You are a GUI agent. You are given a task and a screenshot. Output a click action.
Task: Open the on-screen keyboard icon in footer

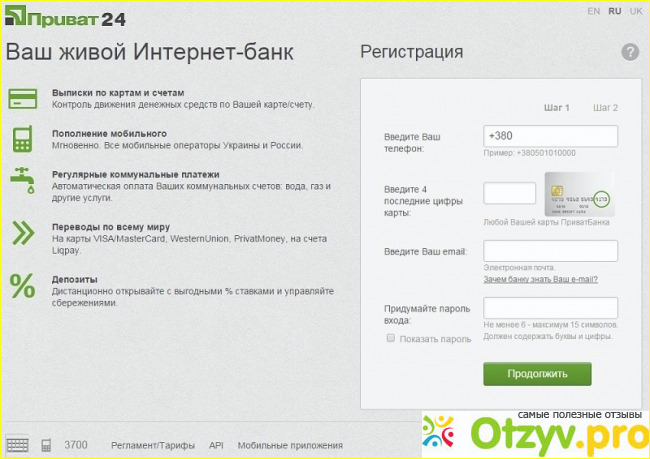[17, 445]
